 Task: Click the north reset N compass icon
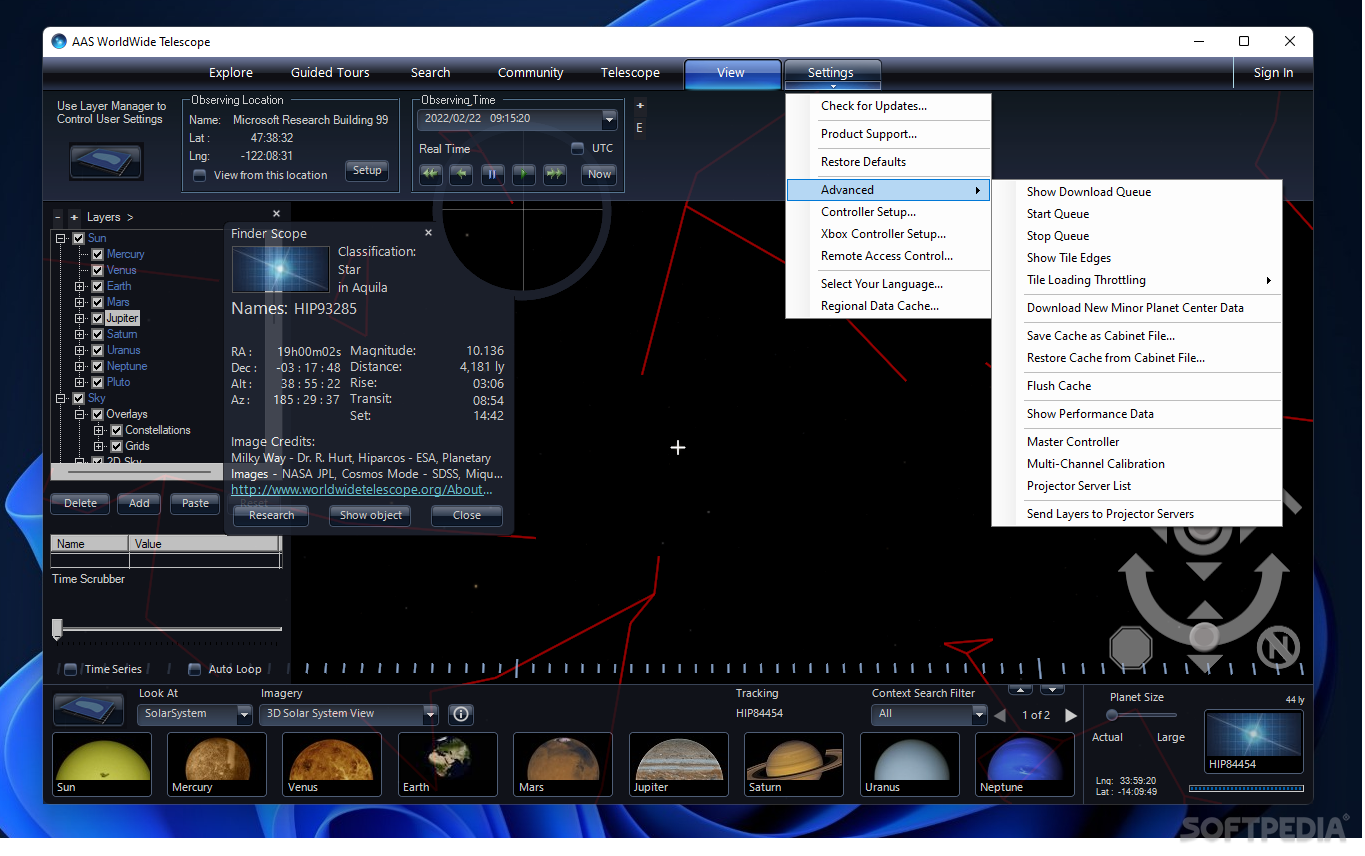click(1278, 647)
